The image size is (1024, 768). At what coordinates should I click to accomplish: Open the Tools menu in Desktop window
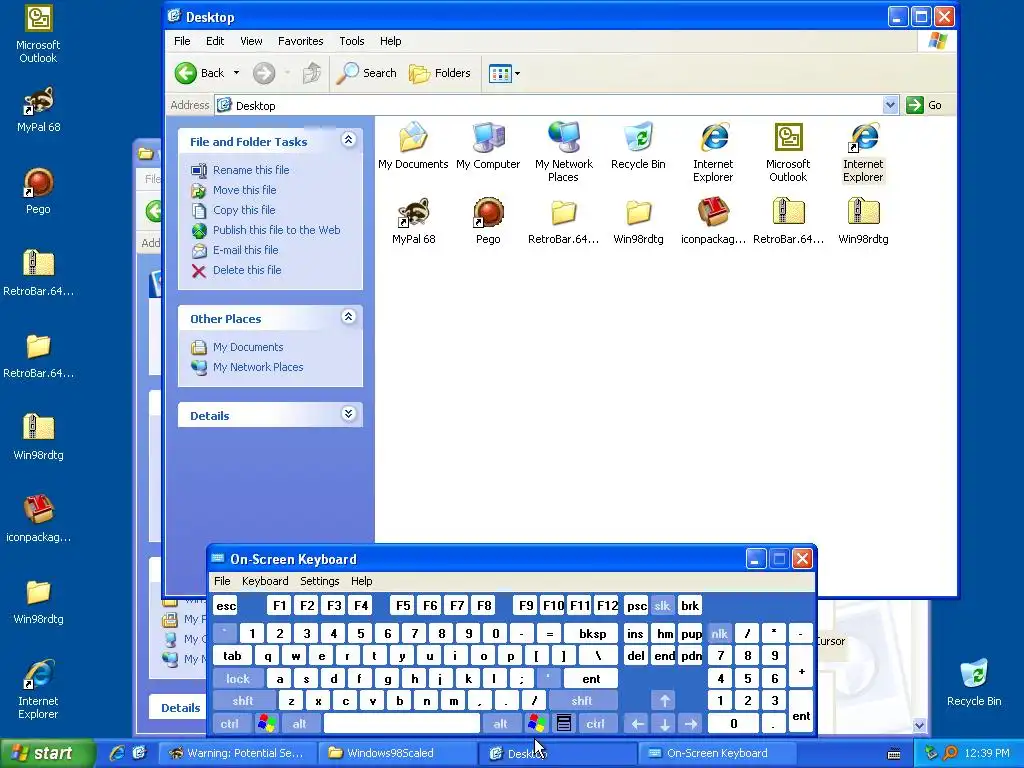pos(351,41)
